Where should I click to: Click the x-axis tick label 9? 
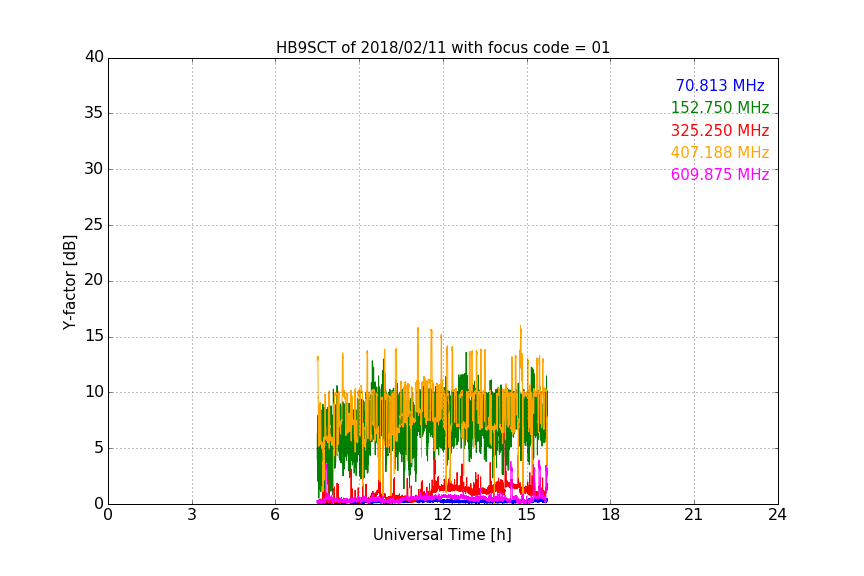[359, 515]
